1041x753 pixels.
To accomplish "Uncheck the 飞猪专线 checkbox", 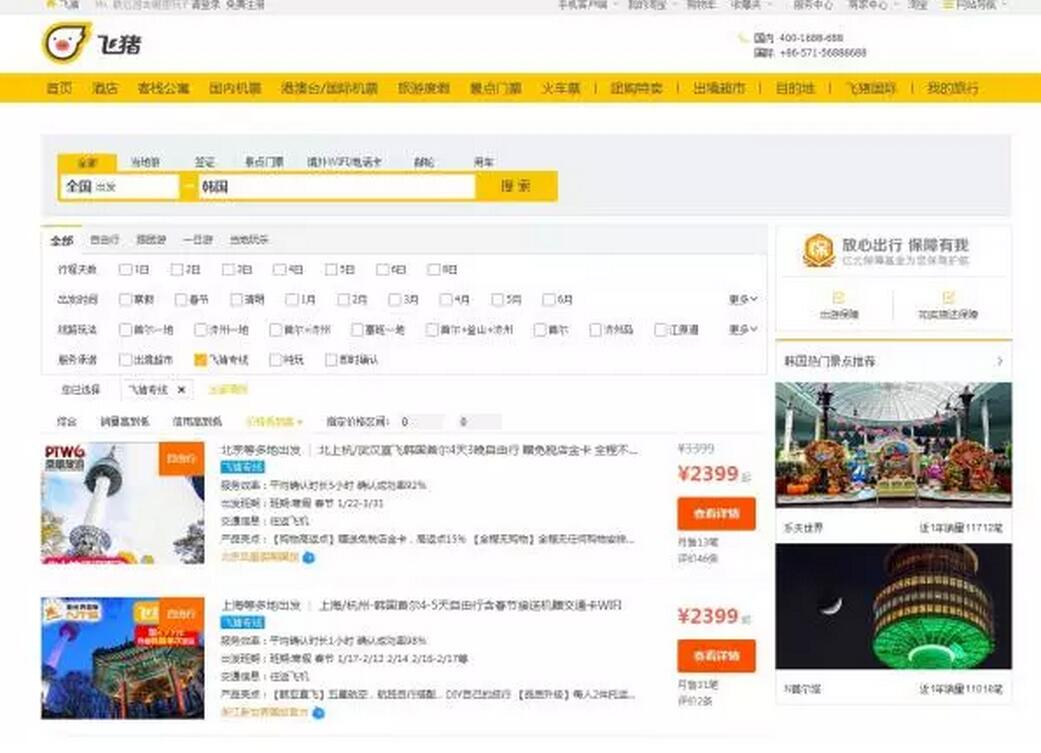I will click(x=200, y=360).
